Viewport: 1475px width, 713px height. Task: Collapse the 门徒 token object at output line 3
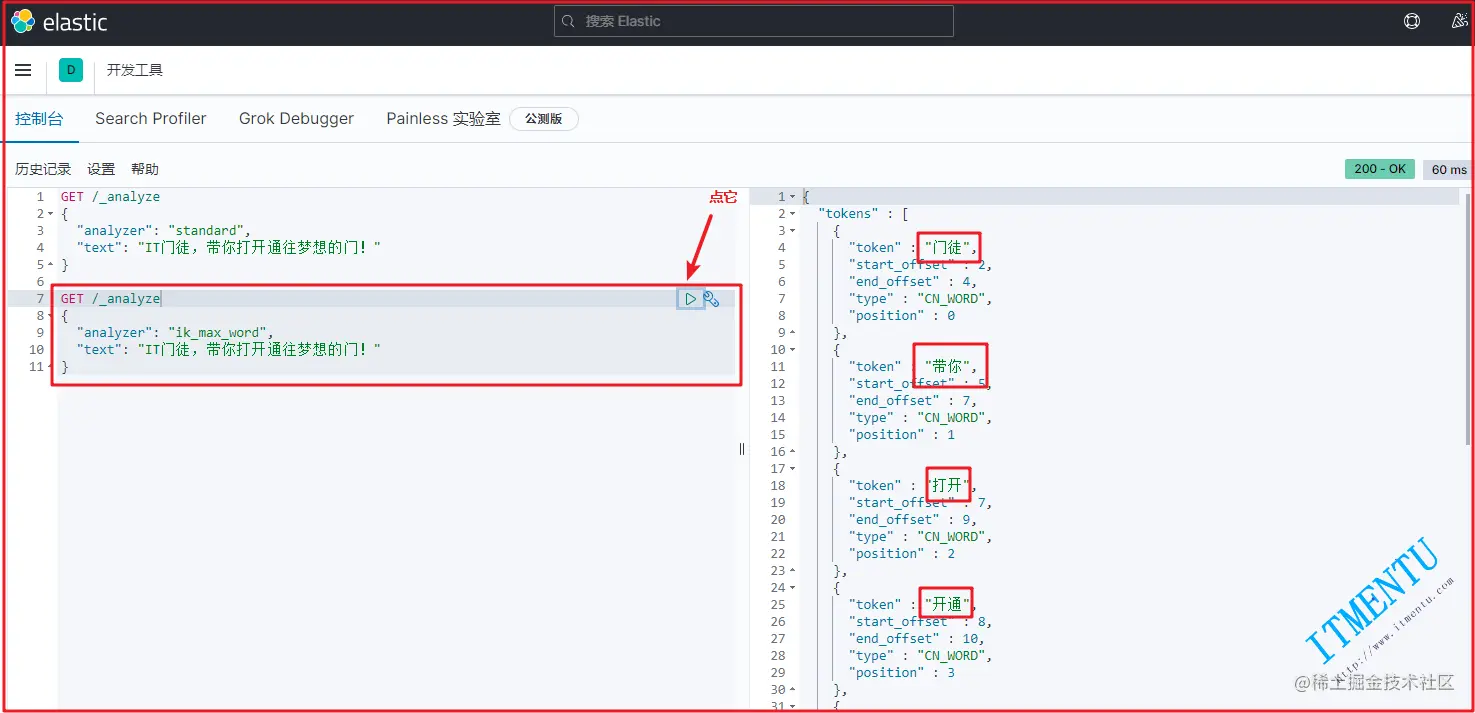[x=793, y=231]
